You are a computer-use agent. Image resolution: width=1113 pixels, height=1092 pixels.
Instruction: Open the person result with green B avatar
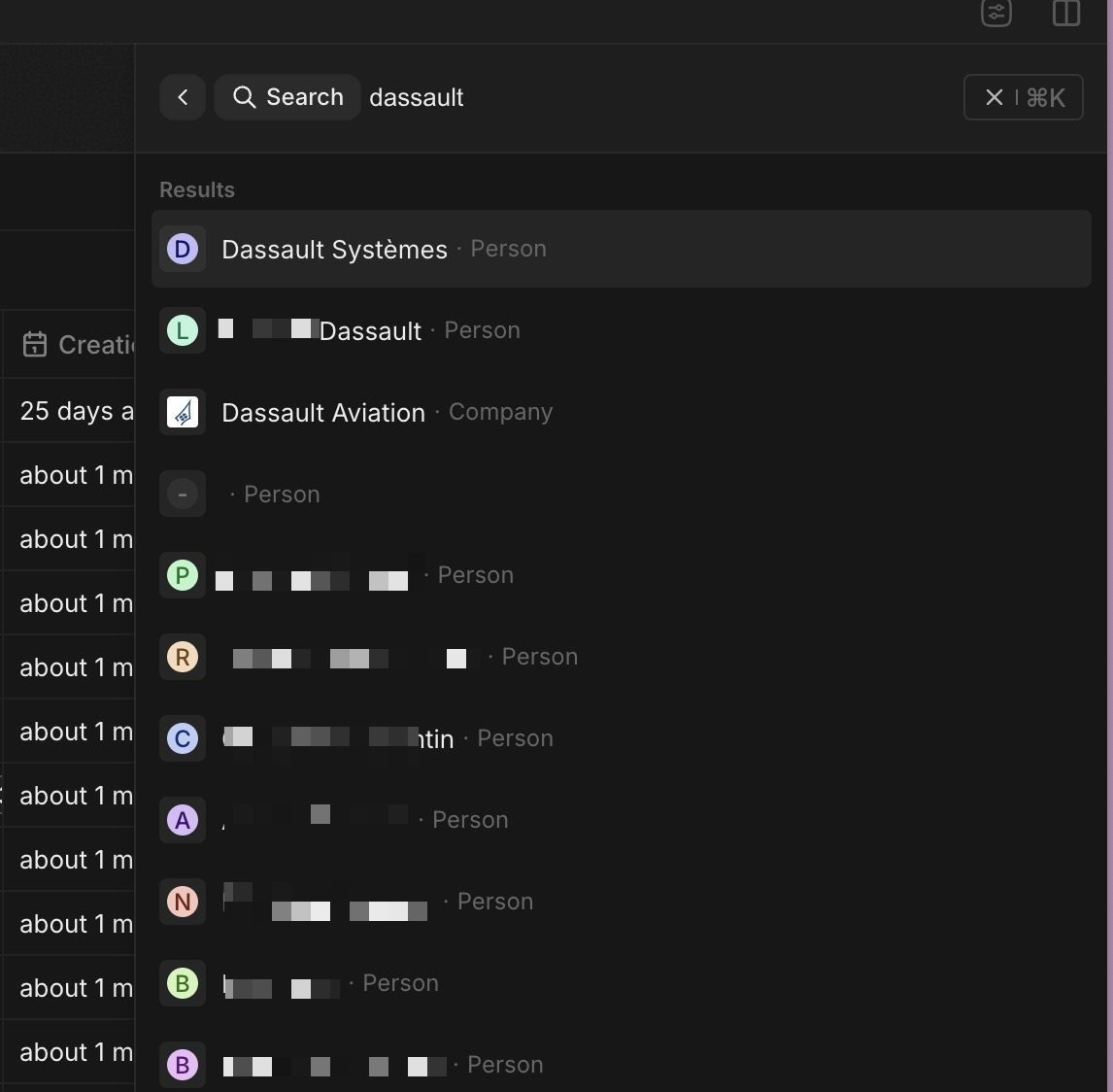click(x=622, y=984)
